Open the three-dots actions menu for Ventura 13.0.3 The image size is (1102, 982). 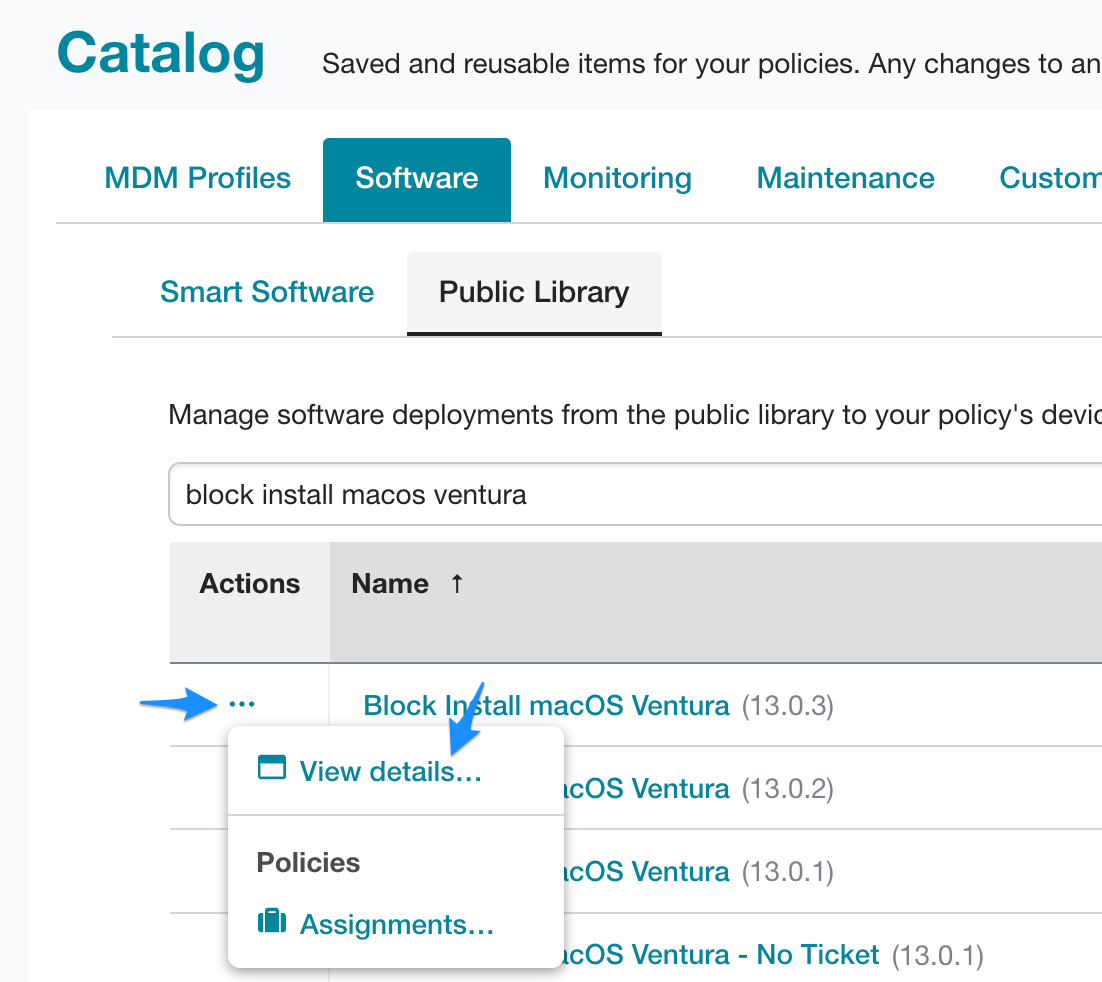pyautogui.click(x=242, y=704)
